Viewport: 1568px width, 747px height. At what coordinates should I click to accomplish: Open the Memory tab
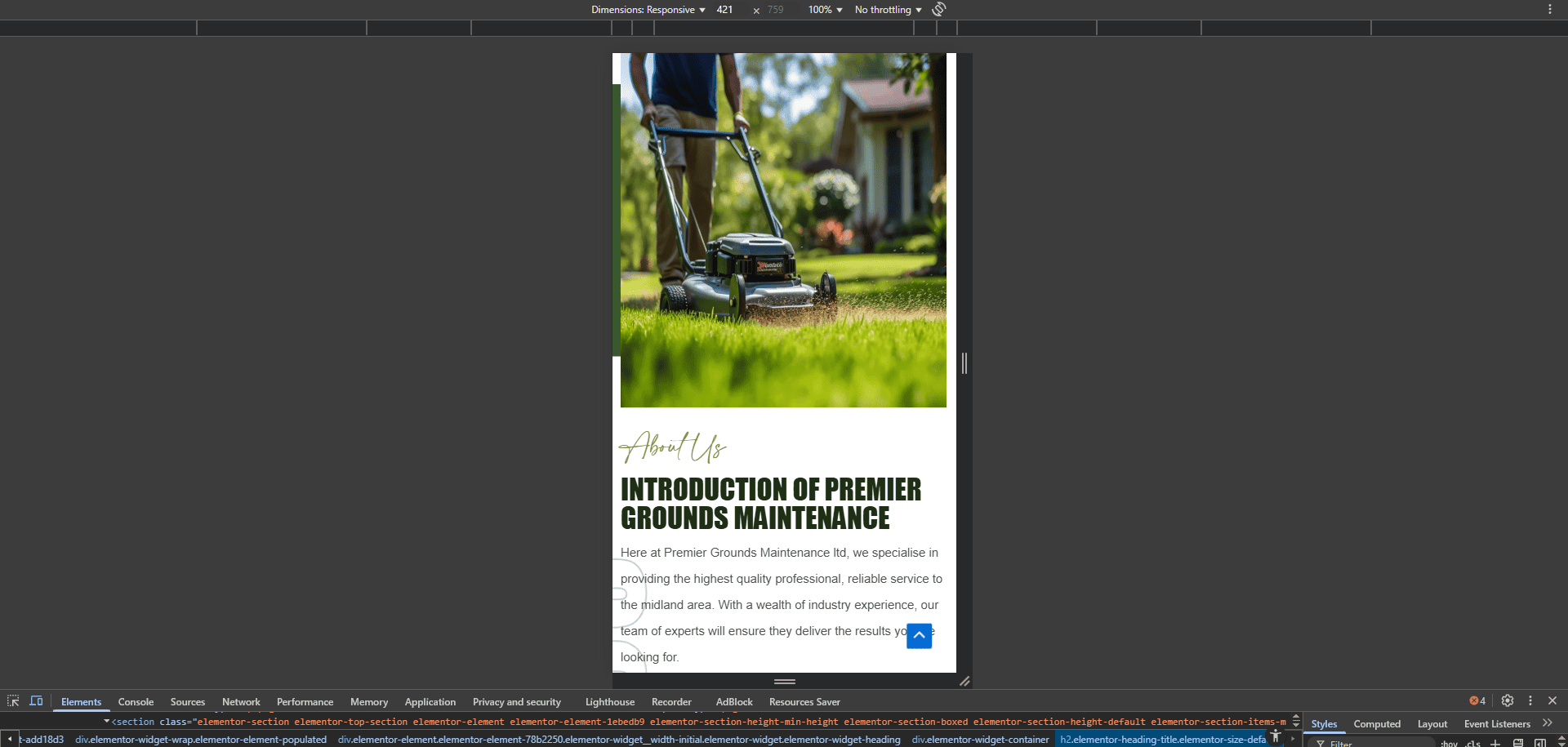(x=369, y=701)
